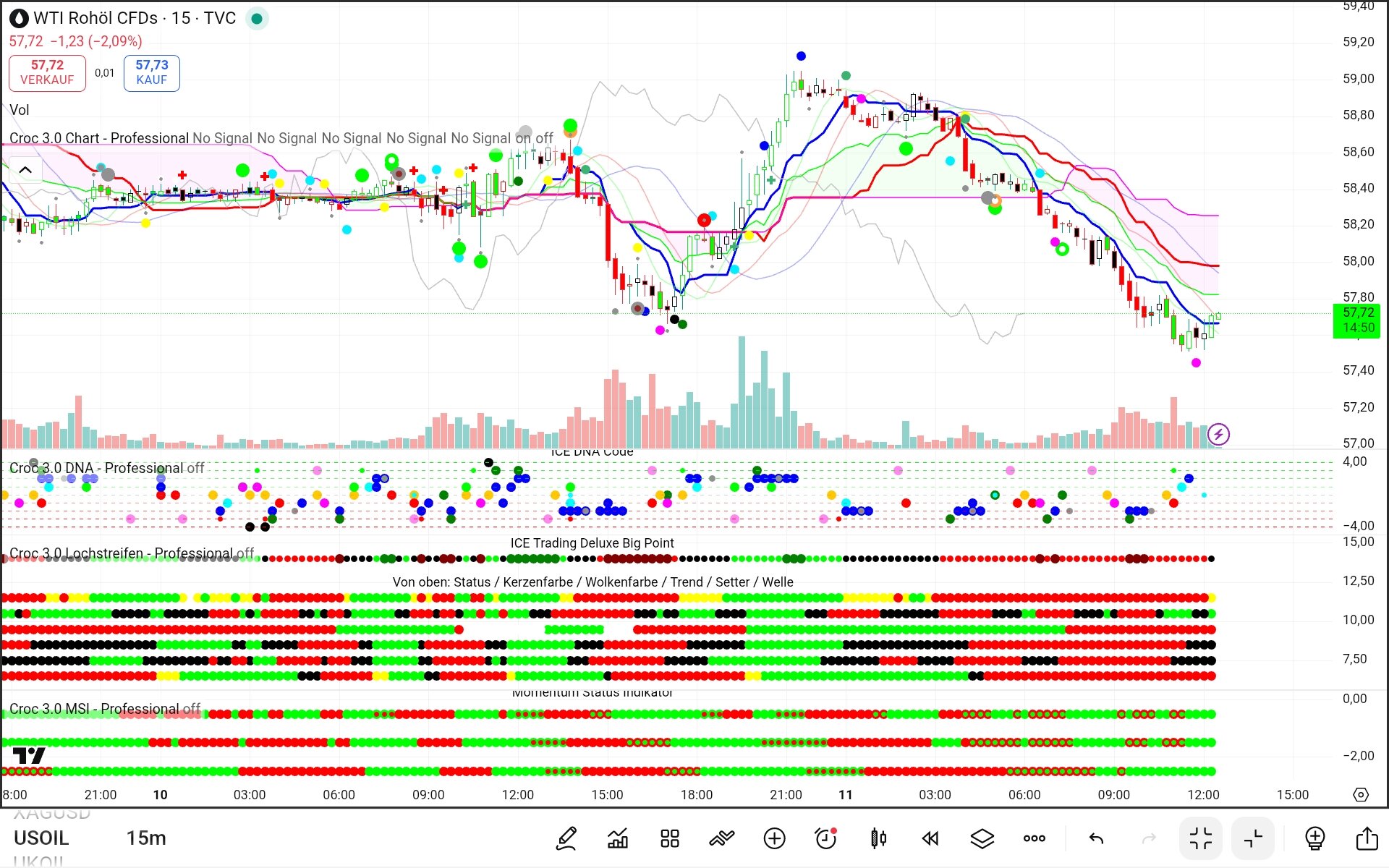
Task: Open the indicators chart icon
Action: pos(618,838)
